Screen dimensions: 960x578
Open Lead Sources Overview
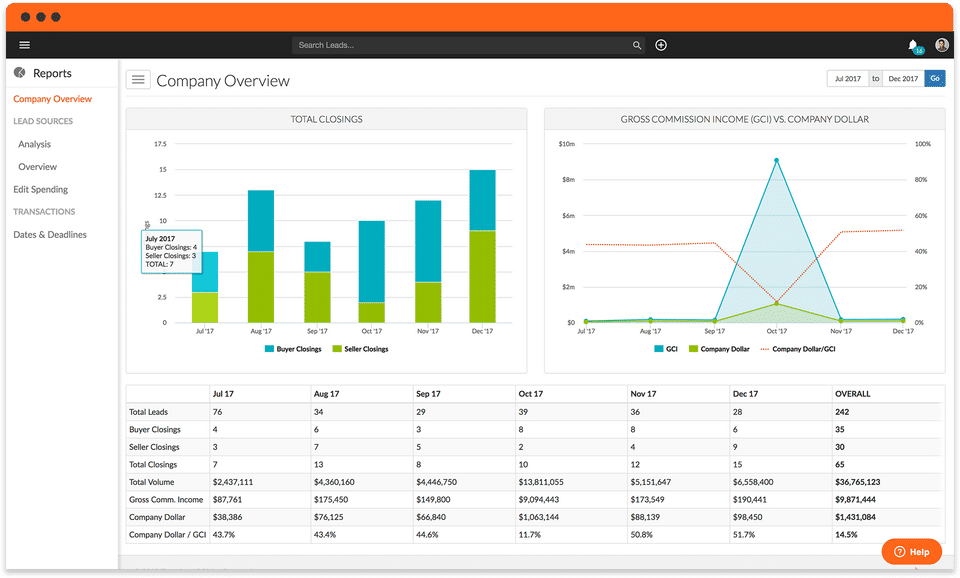click(37, 167)
